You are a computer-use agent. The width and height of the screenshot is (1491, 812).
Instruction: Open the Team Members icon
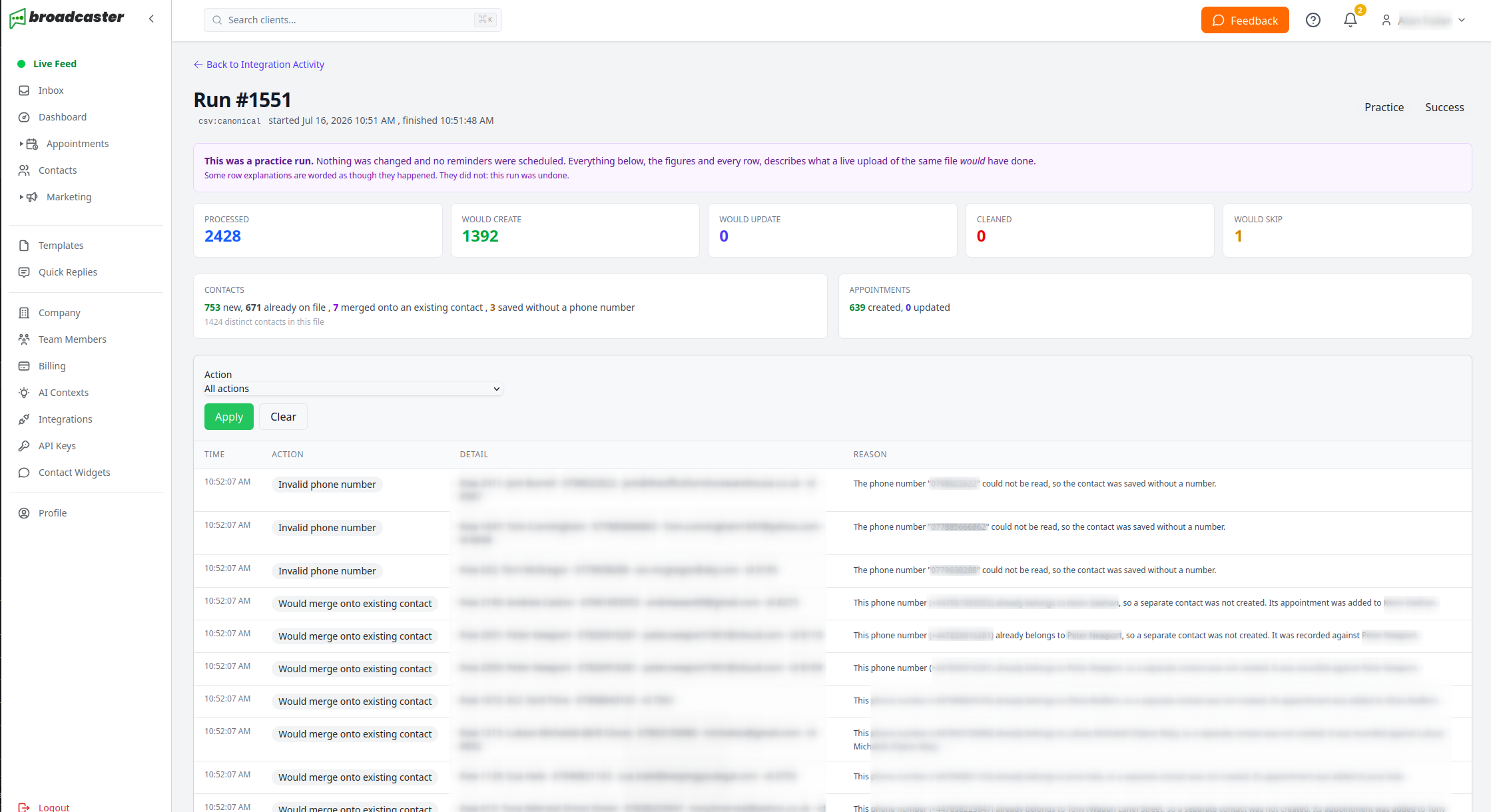[x=24, y=339]
